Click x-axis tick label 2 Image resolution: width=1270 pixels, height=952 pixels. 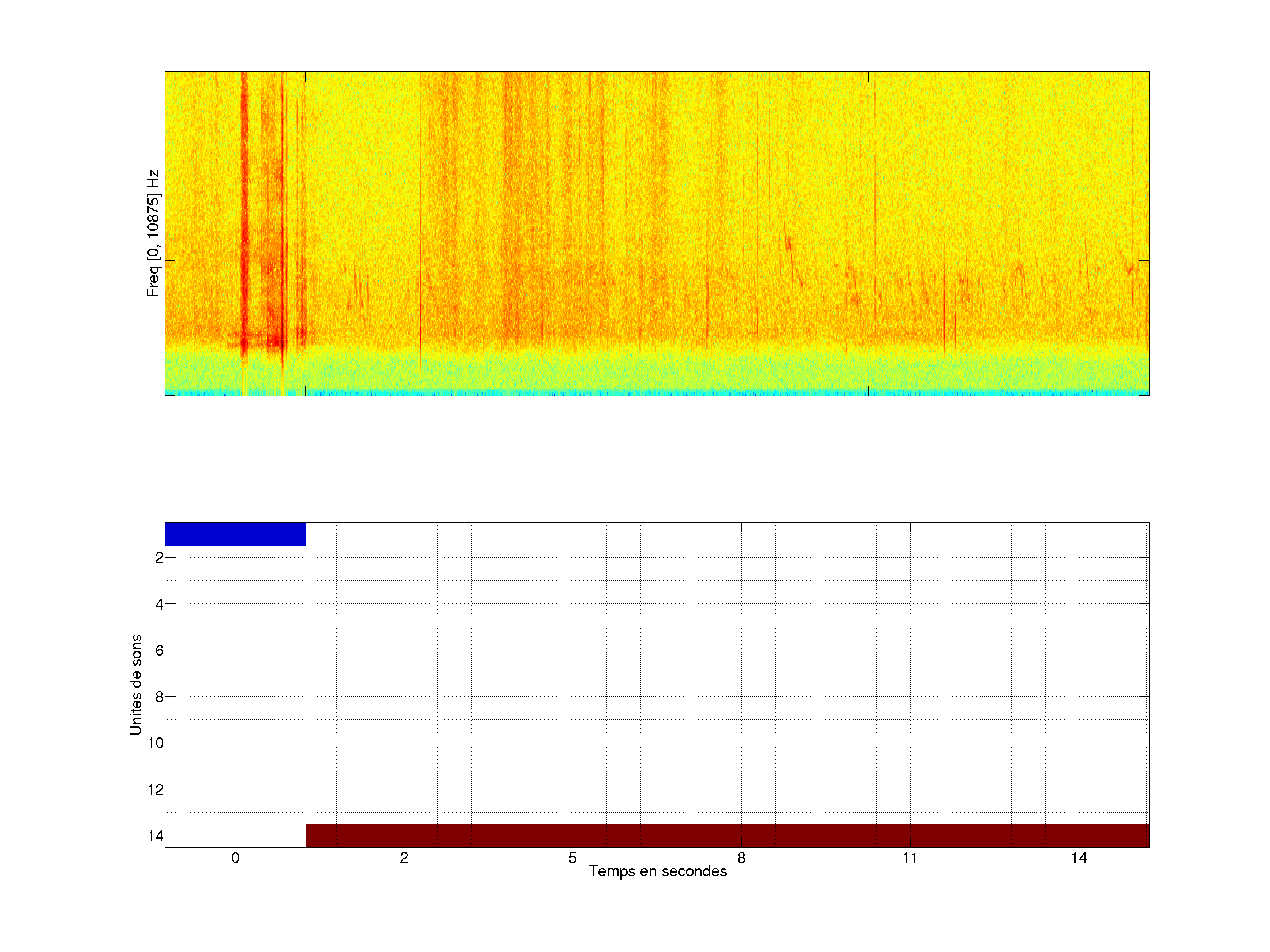[404, 858]
